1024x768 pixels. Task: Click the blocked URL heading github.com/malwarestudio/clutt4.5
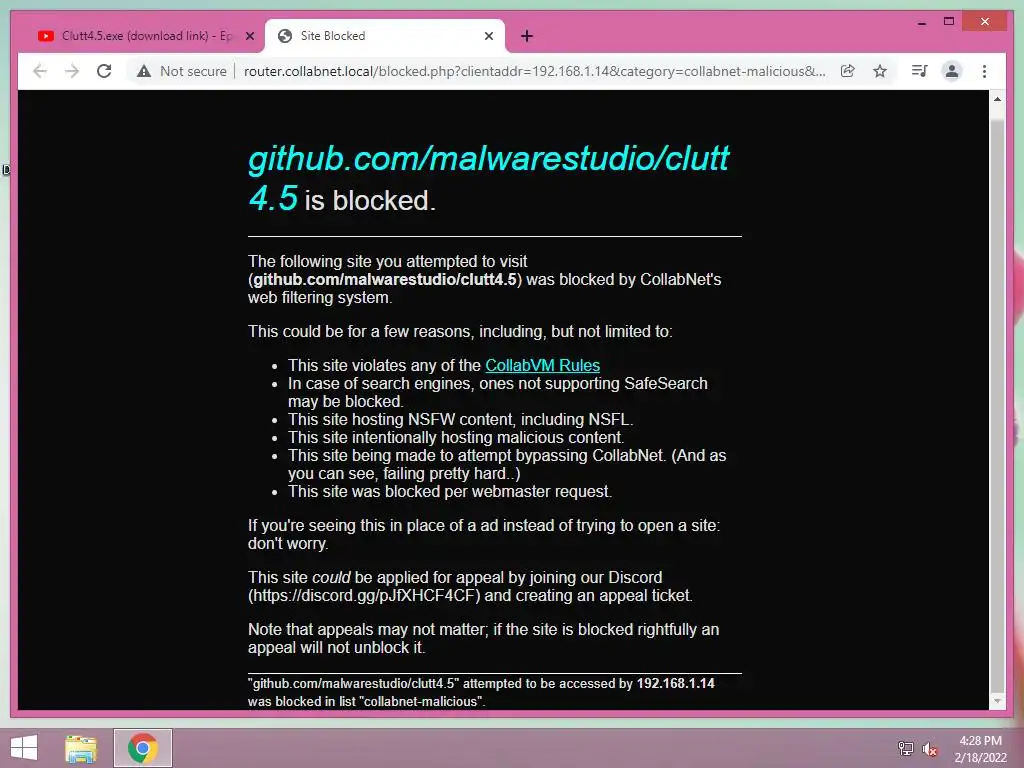coord(488,178)
